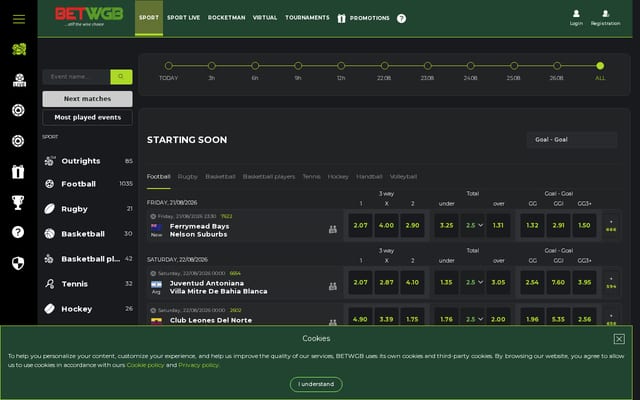640x400 pixels.
Task: Open ROCKETMAN in top navigation
Action: point(227,18)
